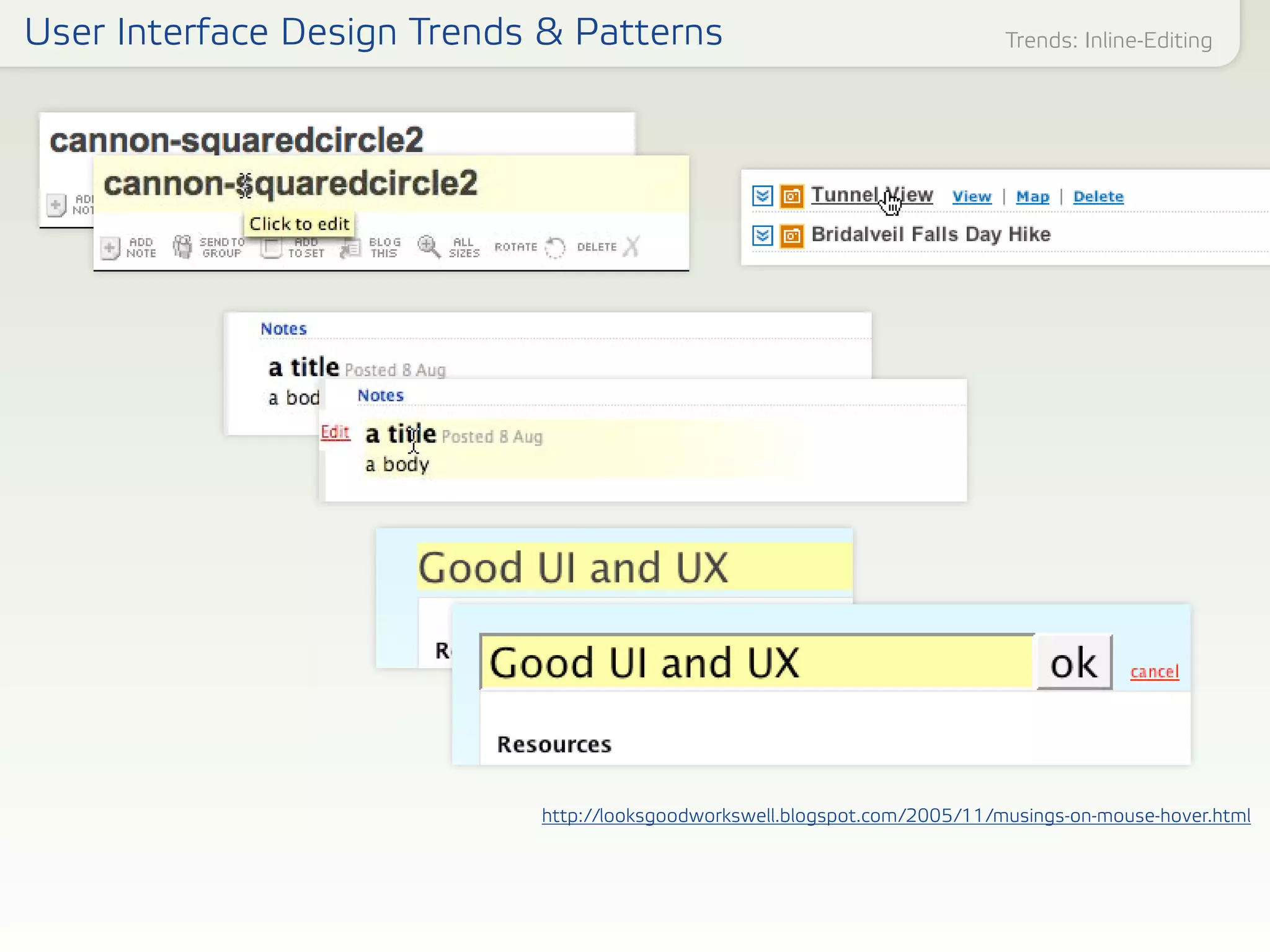This screenshot has width=1270, height=952.
Task: Click the Delete link for Tunnel View
Action: coord(1098,196)
